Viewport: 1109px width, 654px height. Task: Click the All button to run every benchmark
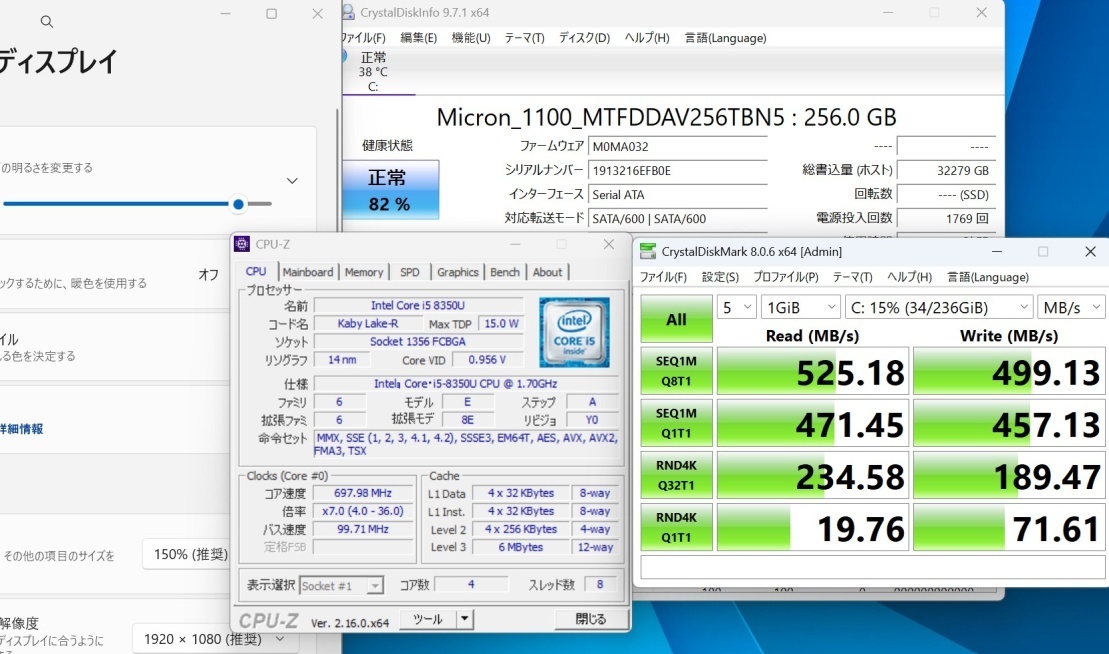click(676, 319)
